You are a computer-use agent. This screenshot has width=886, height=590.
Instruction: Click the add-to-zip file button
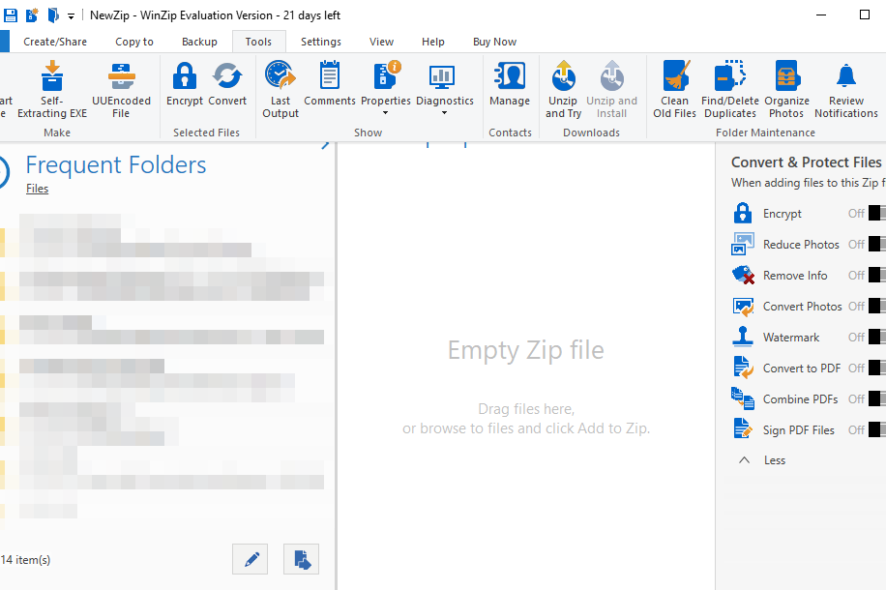(301, 559)
